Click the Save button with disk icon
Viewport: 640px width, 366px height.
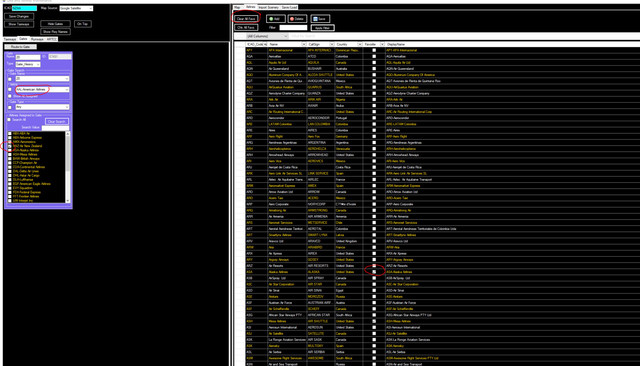pos(320,19)
